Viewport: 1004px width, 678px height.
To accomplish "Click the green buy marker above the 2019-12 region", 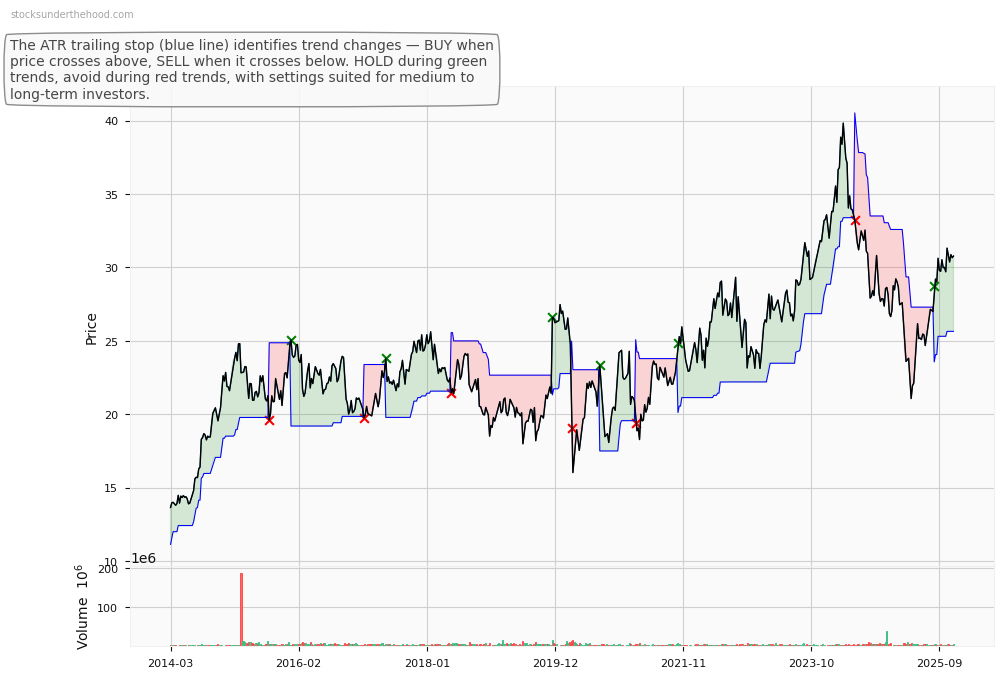I will pyautogui.click(x=552, y=317).
